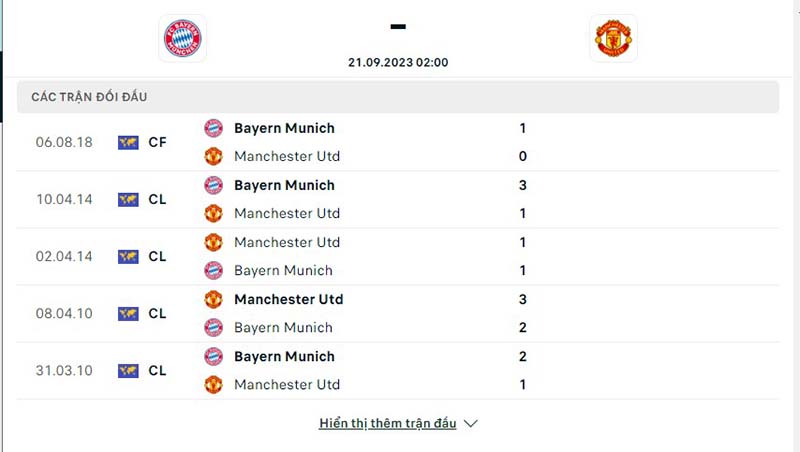This screenshot has width=800, height=452.
Task: Click the 02.04.14 match date
Action: [64, 256]
